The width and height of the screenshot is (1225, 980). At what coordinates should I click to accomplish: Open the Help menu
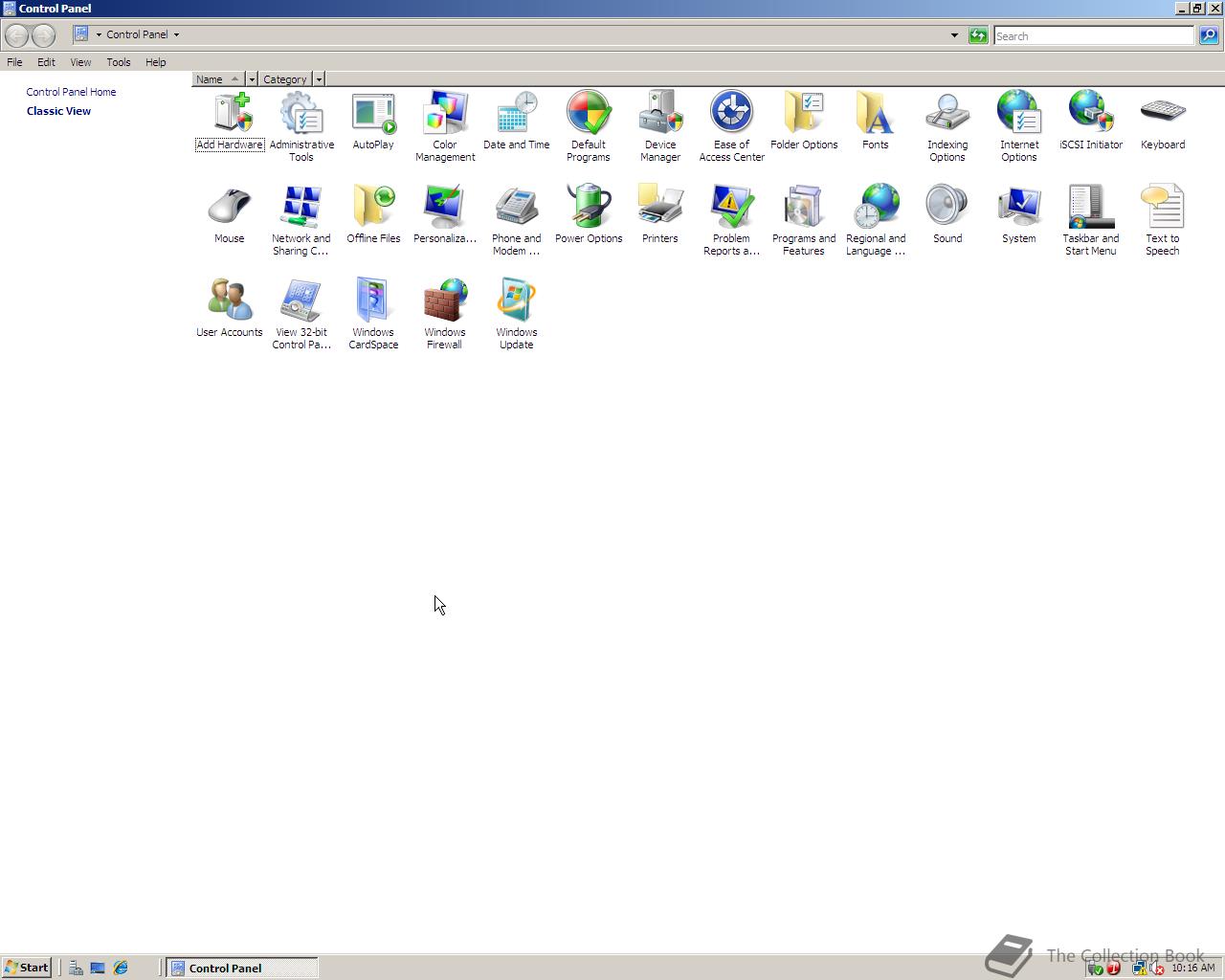tap(155, 62)
